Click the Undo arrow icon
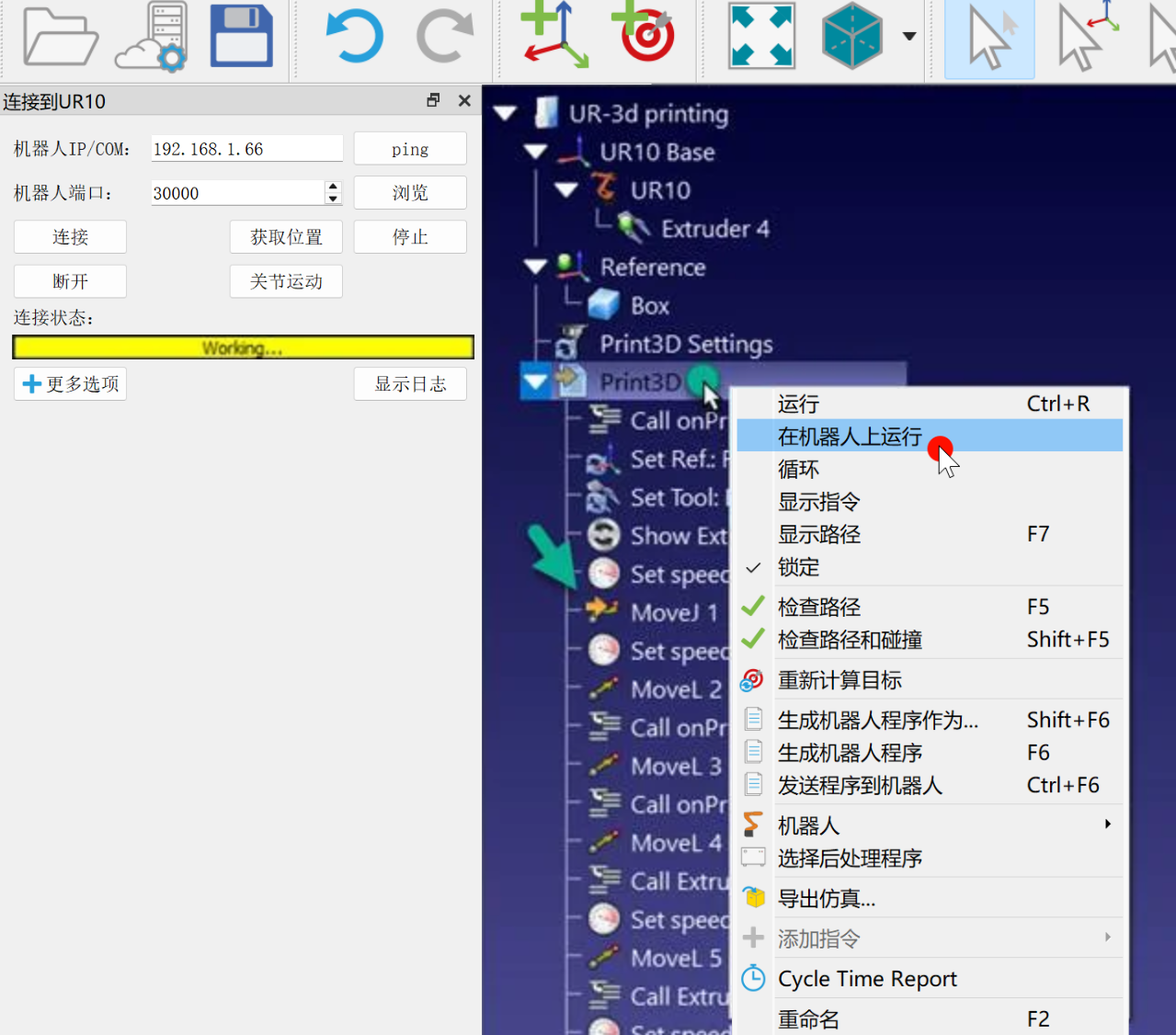This screenshot has width=1176, height=1035. (x=354, y=37)
